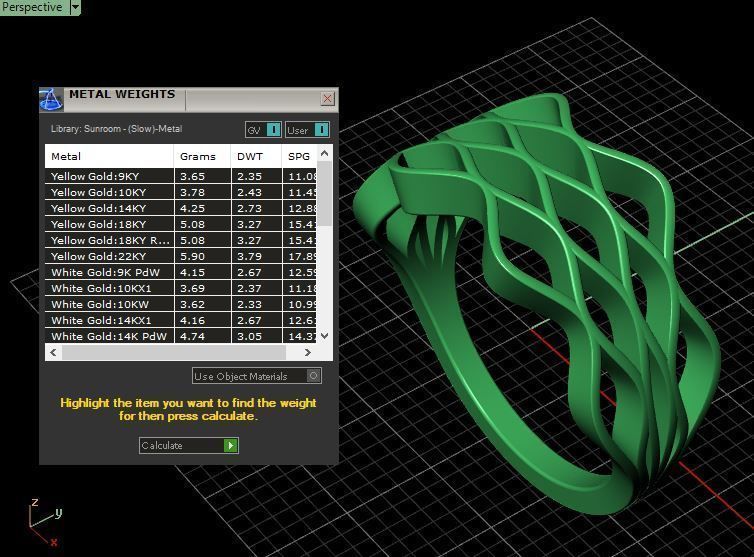This screenshot has height=557, width=754.
Task: Click the 4.25 grams value
Action: tap(192, 208)
